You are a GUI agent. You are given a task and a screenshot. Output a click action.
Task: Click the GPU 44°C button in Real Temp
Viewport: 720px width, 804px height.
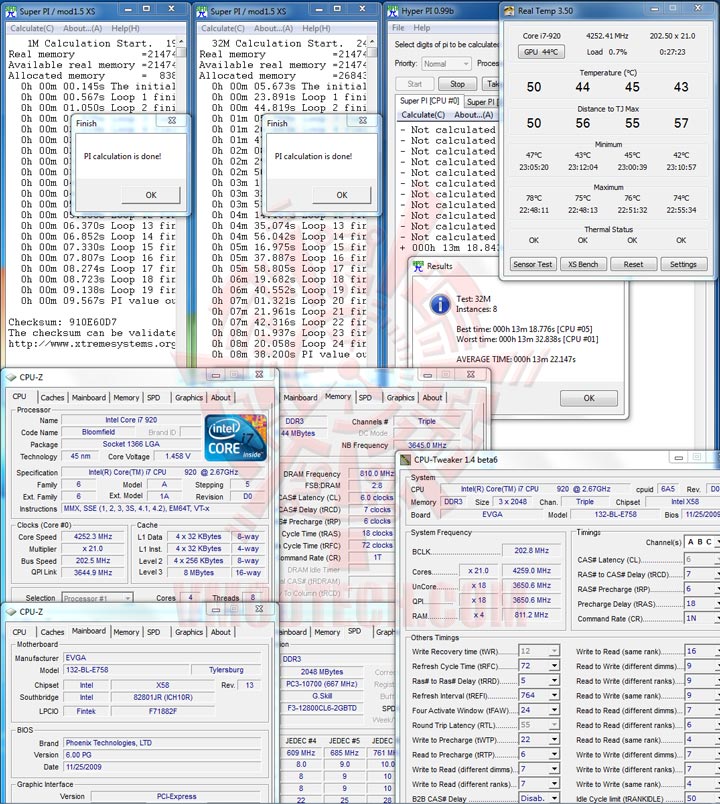[541, 52]
